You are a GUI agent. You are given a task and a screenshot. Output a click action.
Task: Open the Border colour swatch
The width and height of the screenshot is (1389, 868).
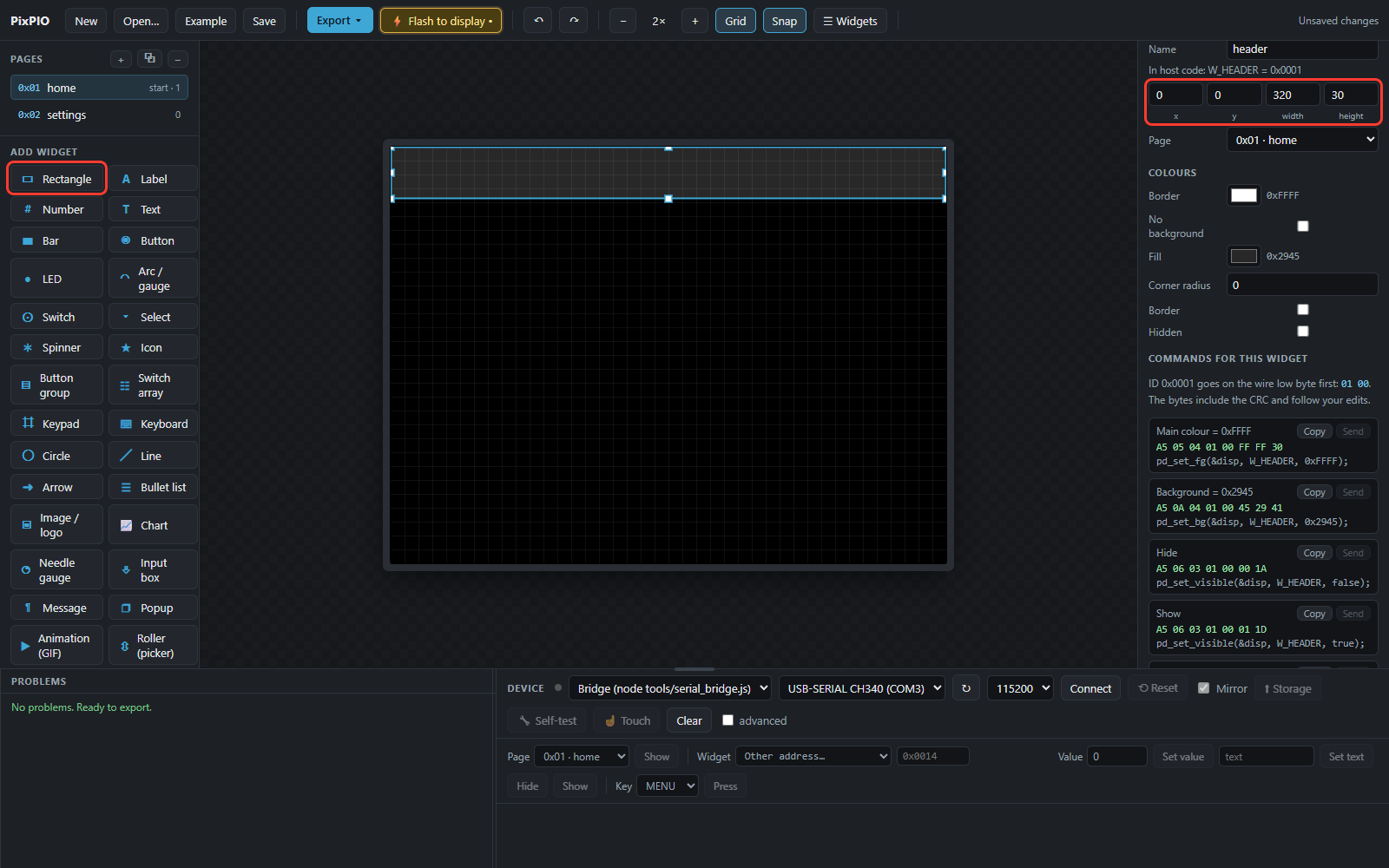tap(1243, 195)
